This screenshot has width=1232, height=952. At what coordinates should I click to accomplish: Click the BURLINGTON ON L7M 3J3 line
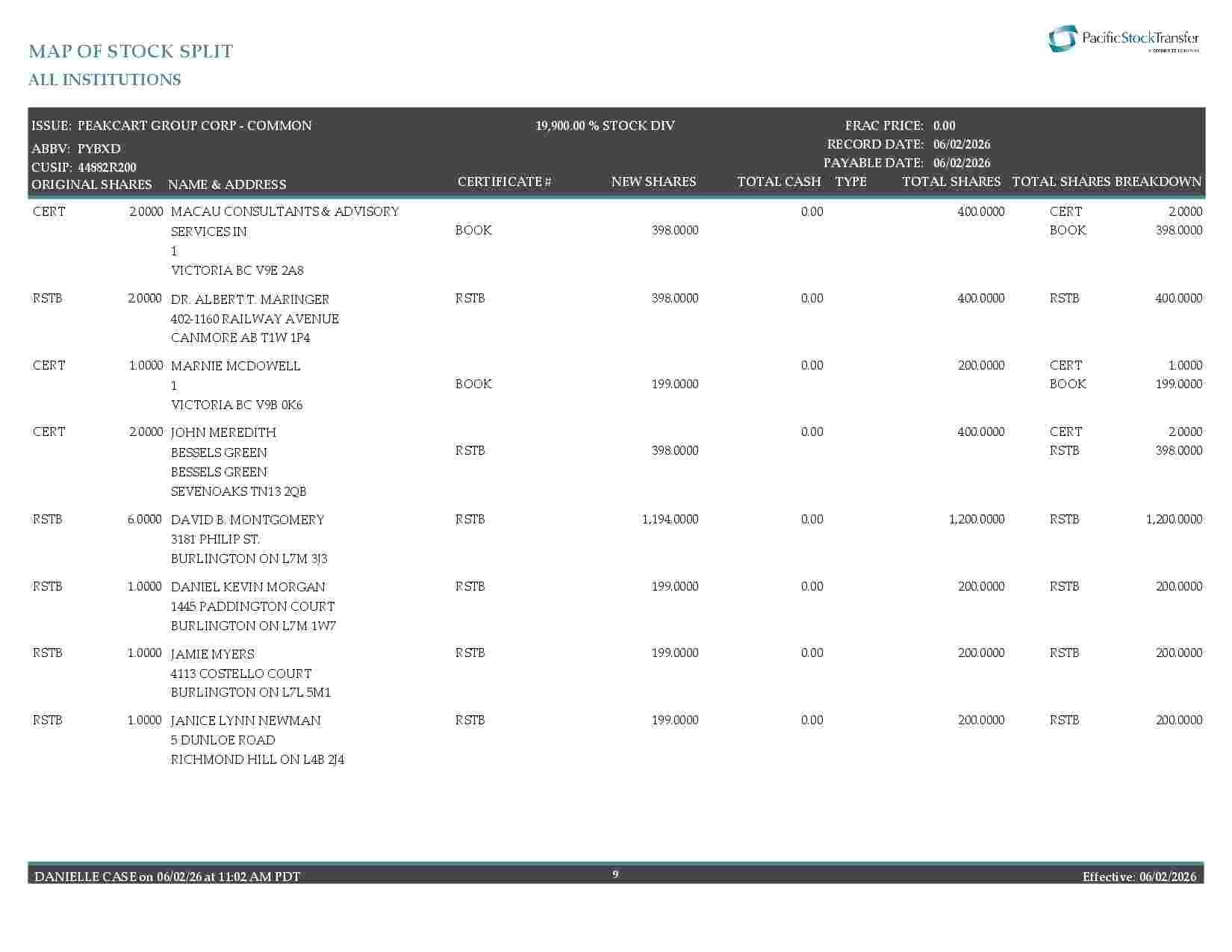pyautogui.click(x=249, y=559)
